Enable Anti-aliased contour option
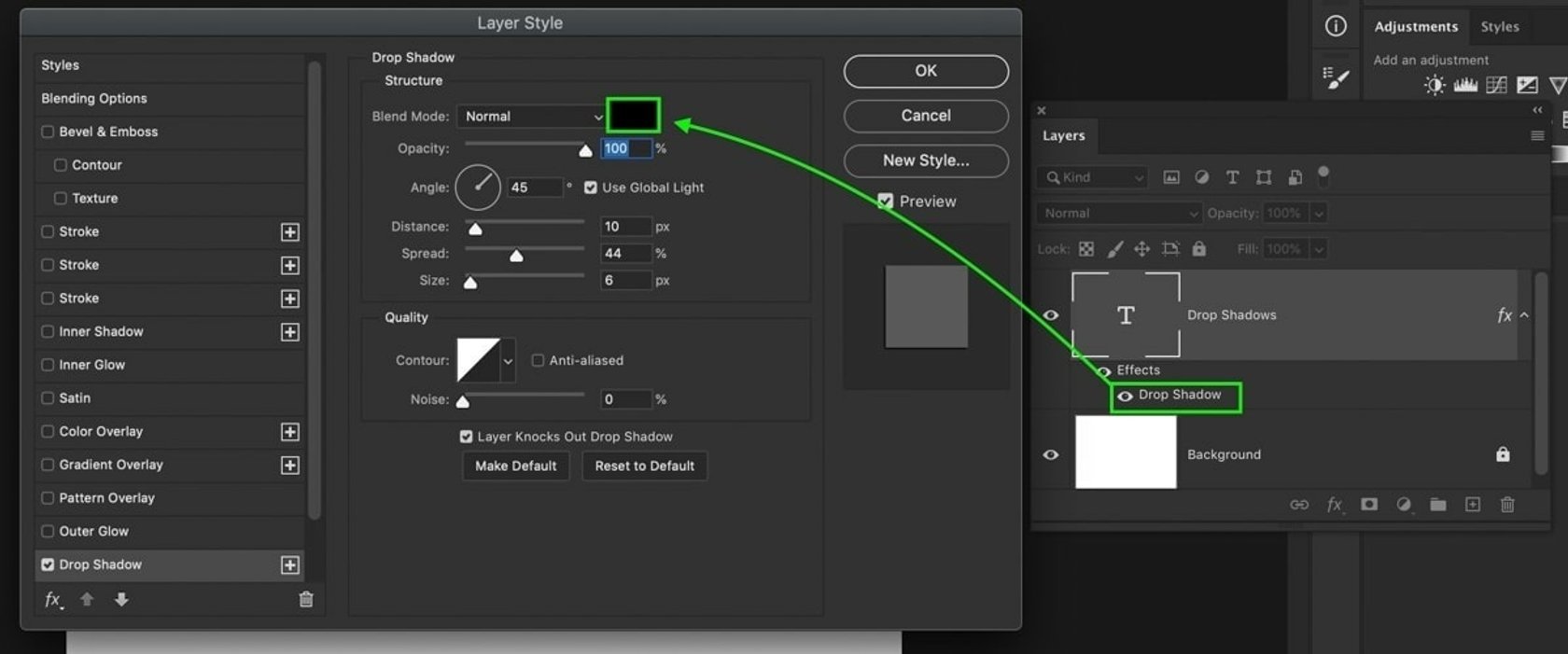Viewport: 1568px width, 654px height. pos(538,360)
